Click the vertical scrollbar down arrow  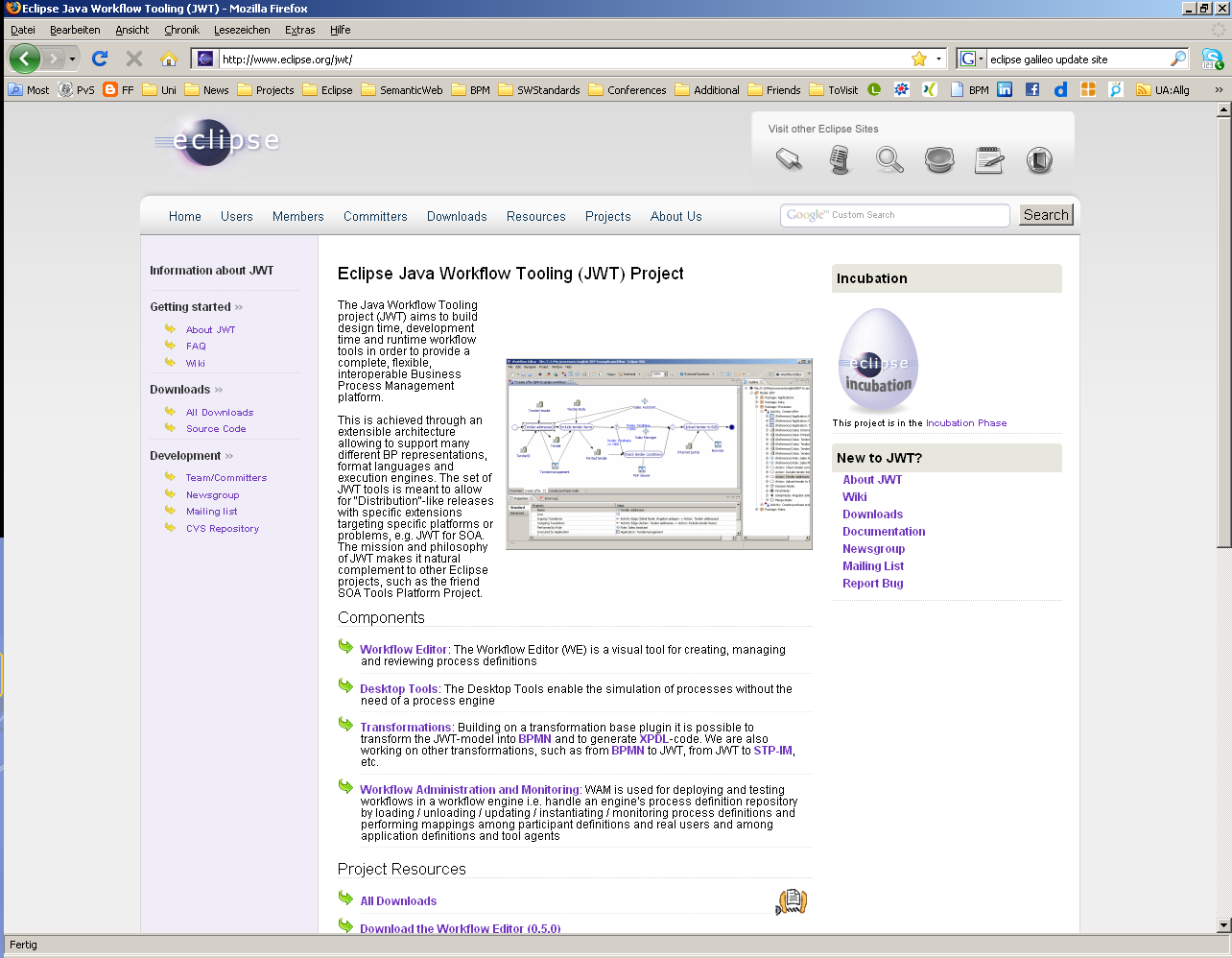pyautogui.click(x=1223, y=925)
